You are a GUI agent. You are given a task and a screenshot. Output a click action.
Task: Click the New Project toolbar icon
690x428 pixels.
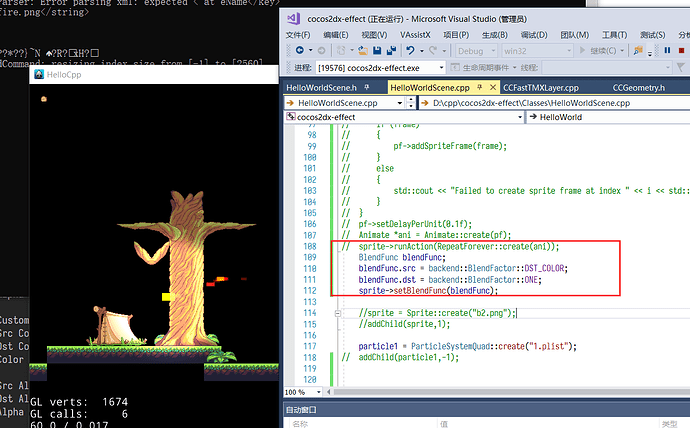(x=341, y=51)
